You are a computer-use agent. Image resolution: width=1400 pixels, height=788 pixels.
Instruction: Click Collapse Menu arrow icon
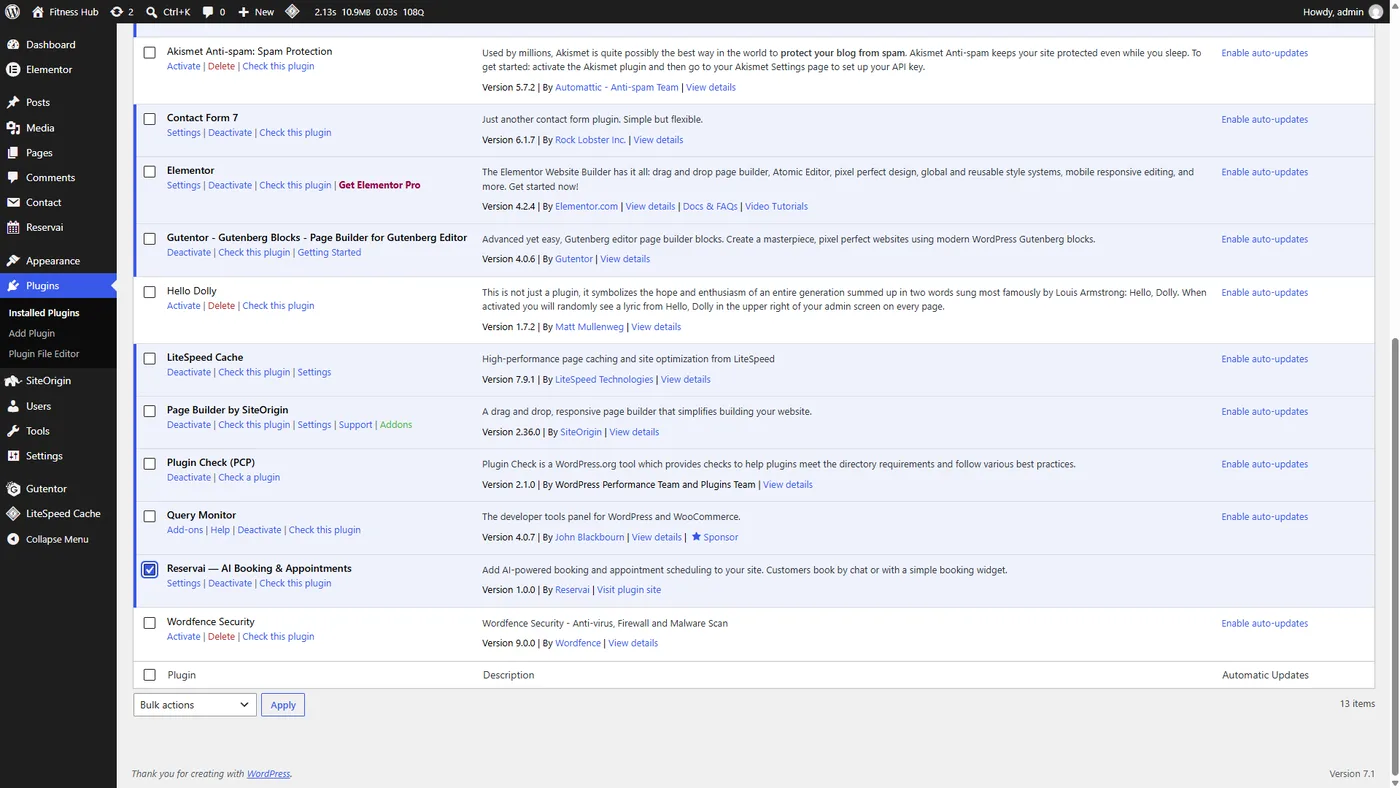tap(13, 539)
